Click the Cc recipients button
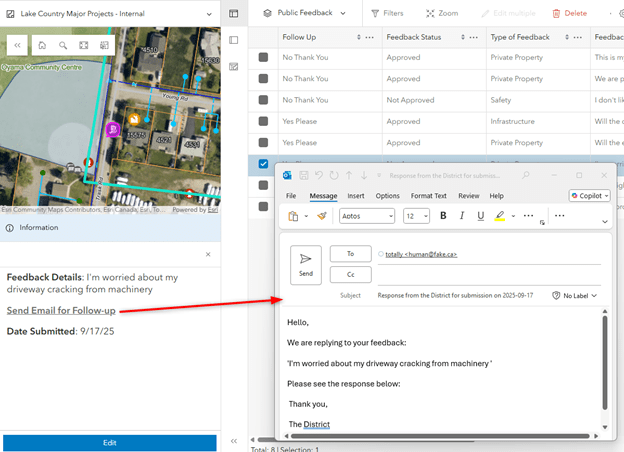Viewport: 624px width, 452px height. click(x=351, y=275)
